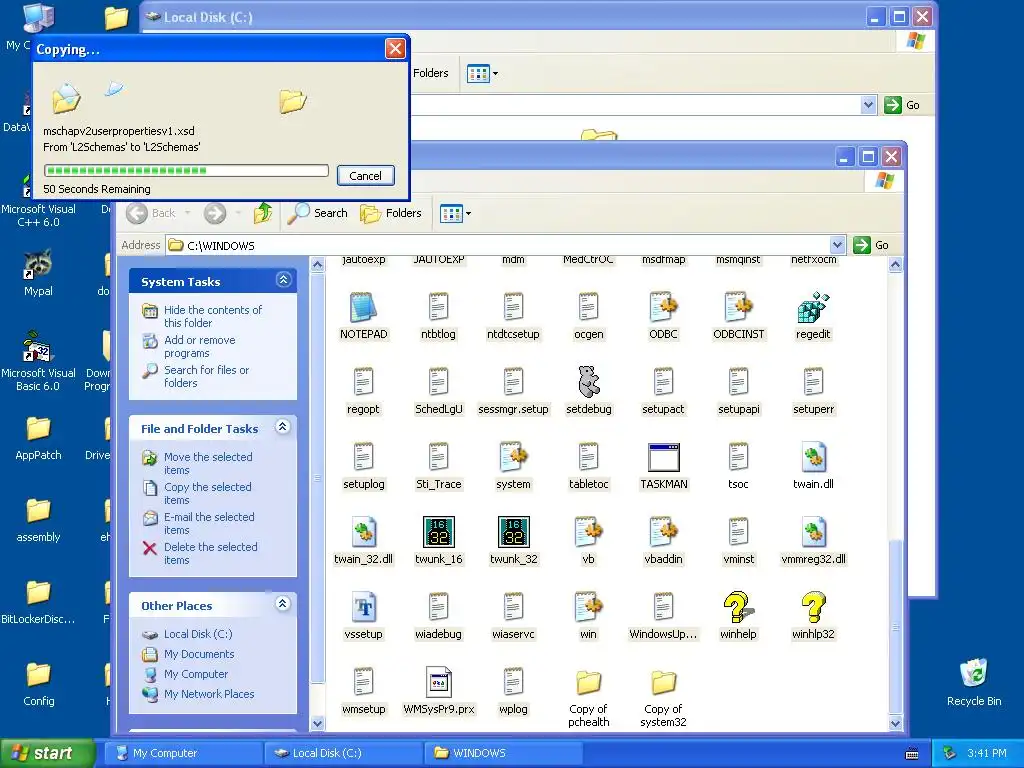Image resolution: width=1024 pixels, height=768 pixels.
Task: Select the setdebug teddy bear icon
Action: coord(588,382)
